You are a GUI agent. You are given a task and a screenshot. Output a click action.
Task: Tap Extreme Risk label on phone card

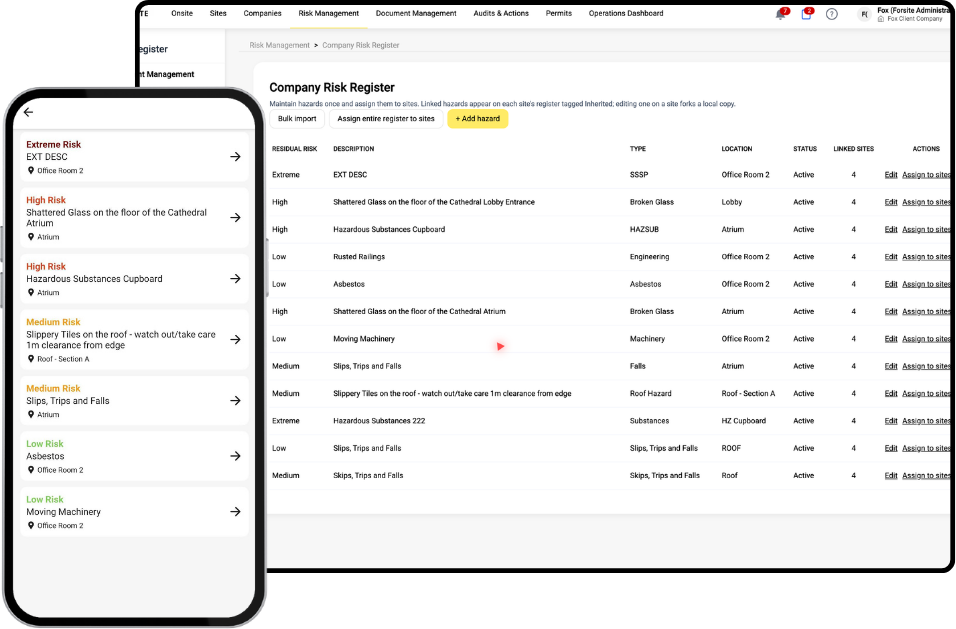click(54, 144)
